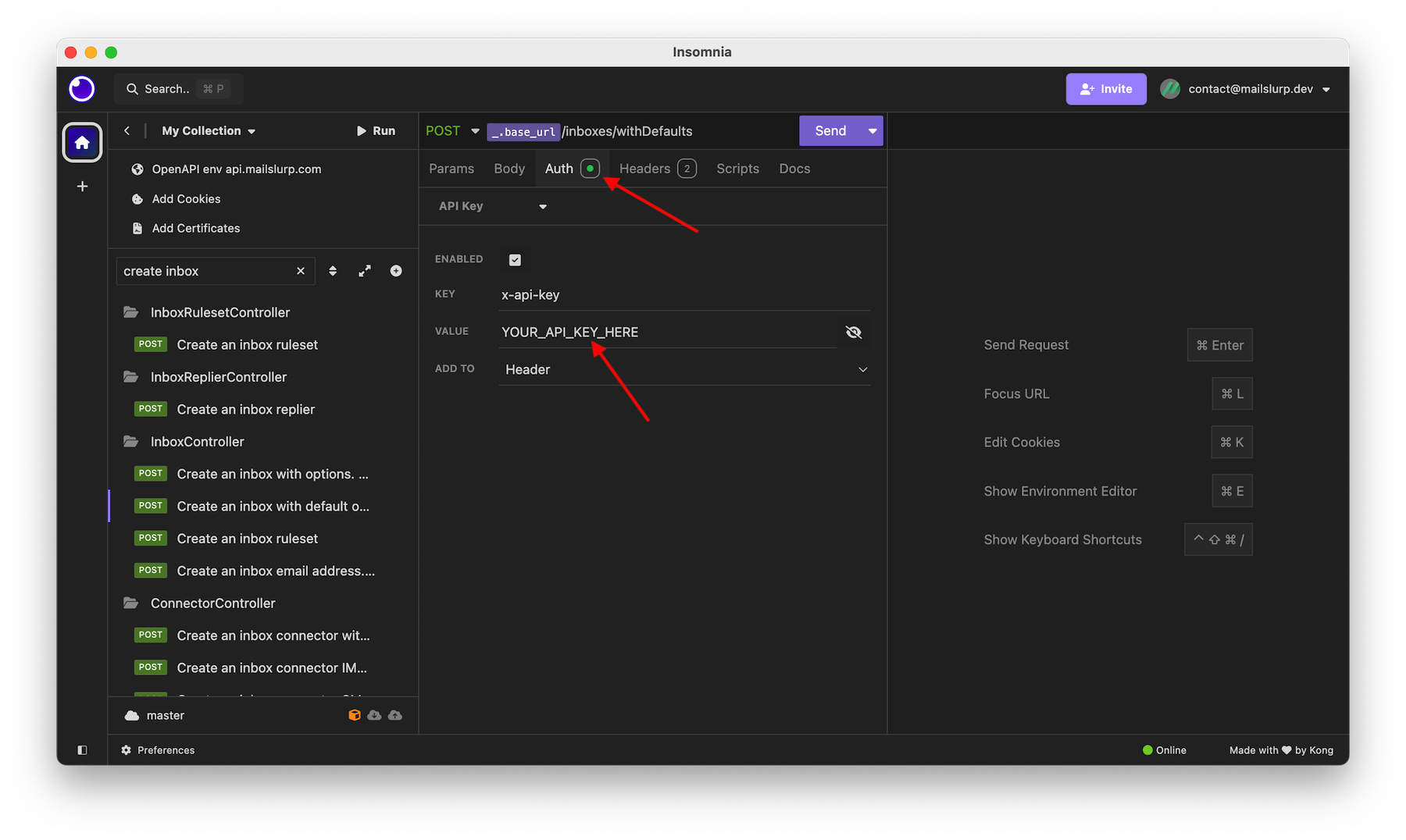Click the Search box
This screenshot has width=1406, height=840.
(x=179, y=89)
